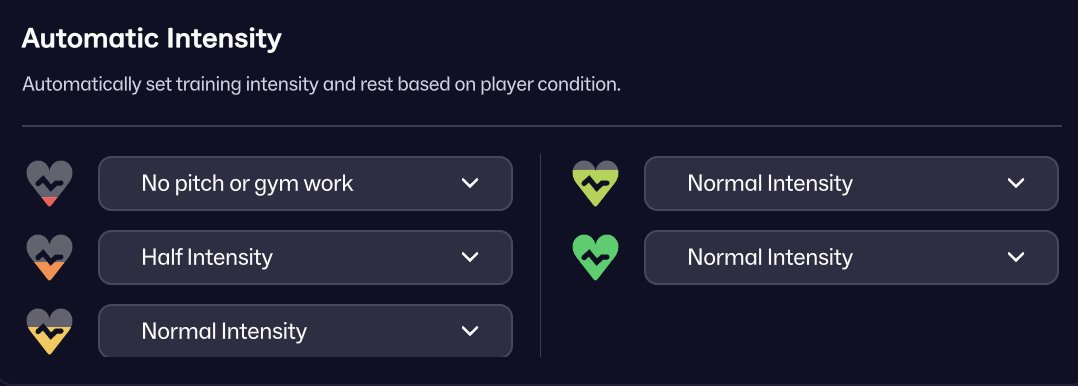Click the vertical divider between the columns
1078x386 pixels.
(540, 255)
